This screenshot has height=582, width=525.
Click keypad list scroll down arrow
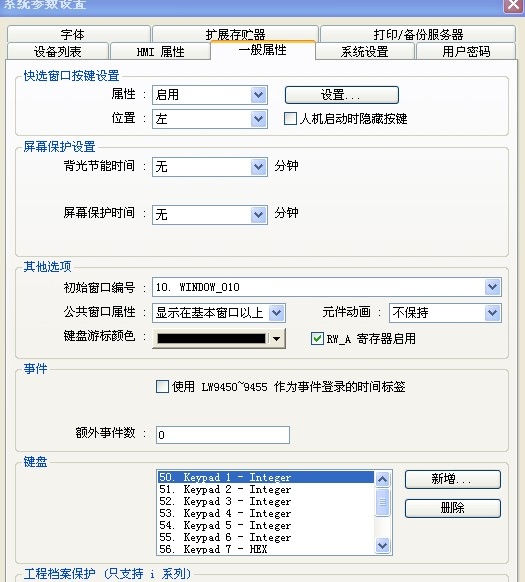pos(382,545)
